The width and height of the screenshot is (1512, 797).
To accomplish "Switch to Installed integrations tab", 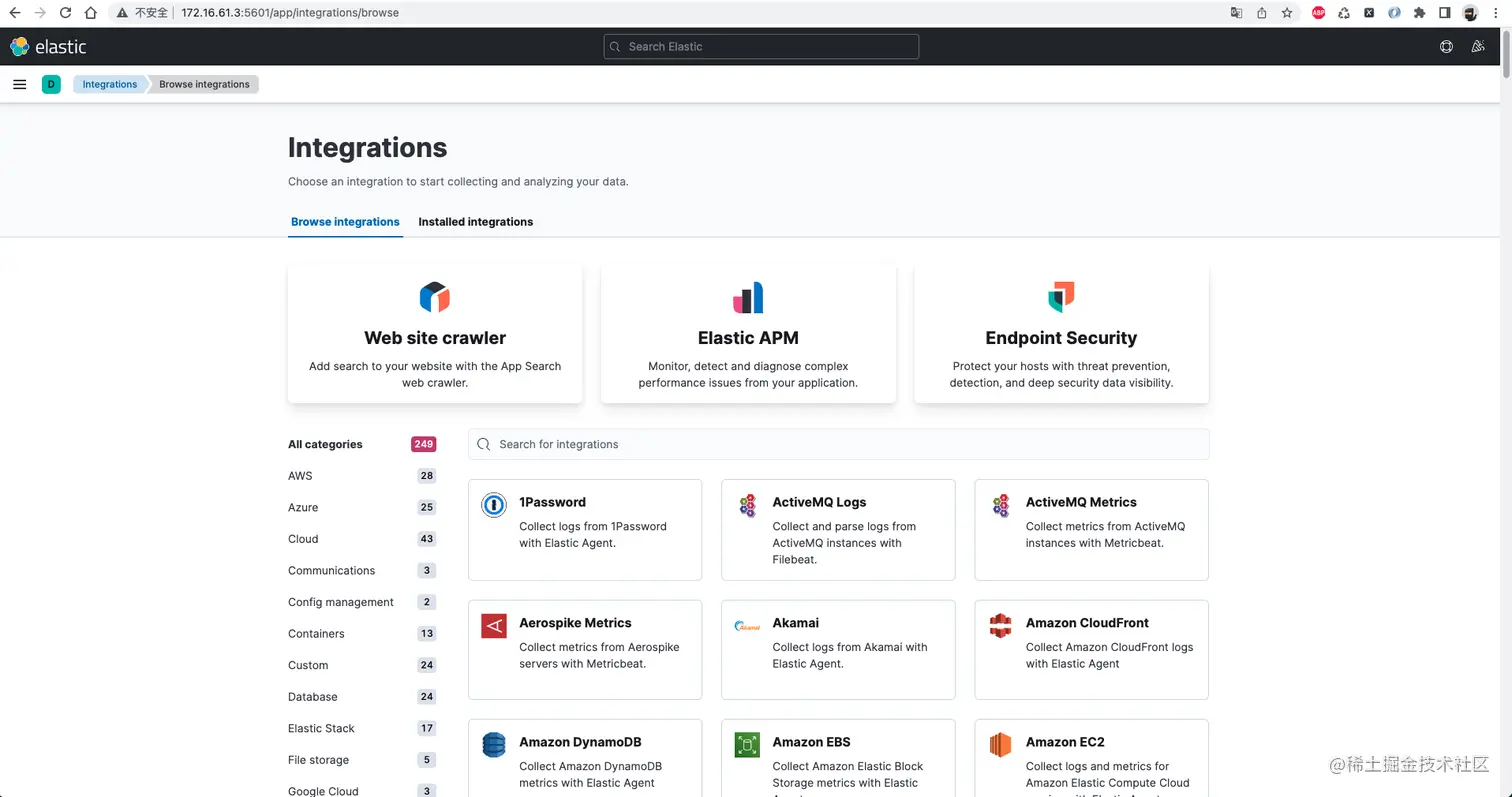I will 476,222.
